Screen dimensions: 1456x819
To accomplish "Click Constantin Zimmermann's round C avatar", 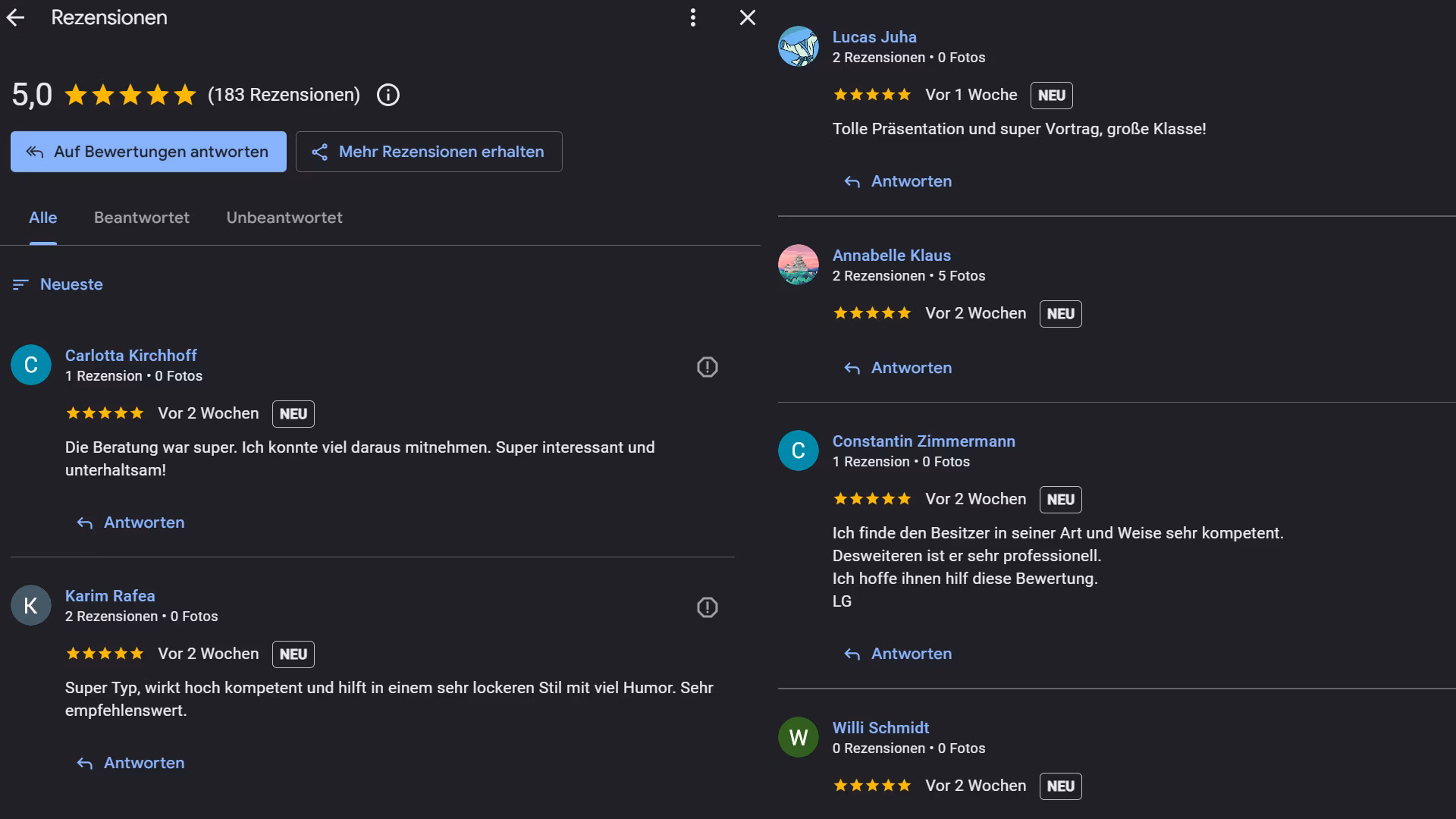I will click(798, 450).
